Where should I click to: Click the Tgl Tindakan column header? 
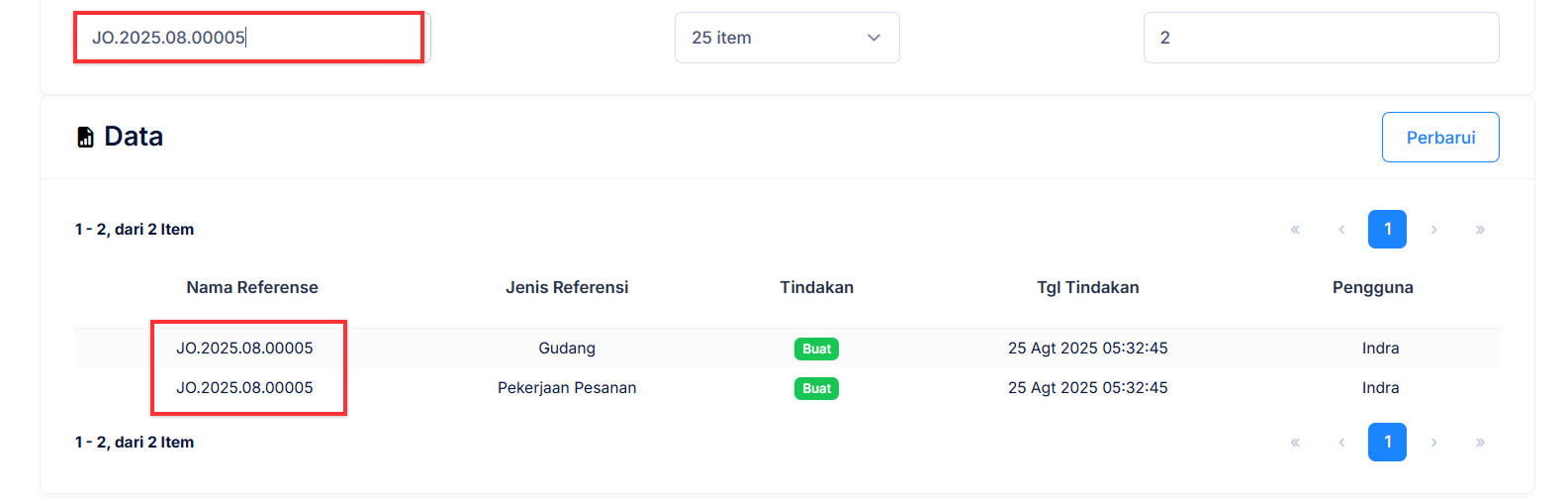click(x=1087, y=288)
